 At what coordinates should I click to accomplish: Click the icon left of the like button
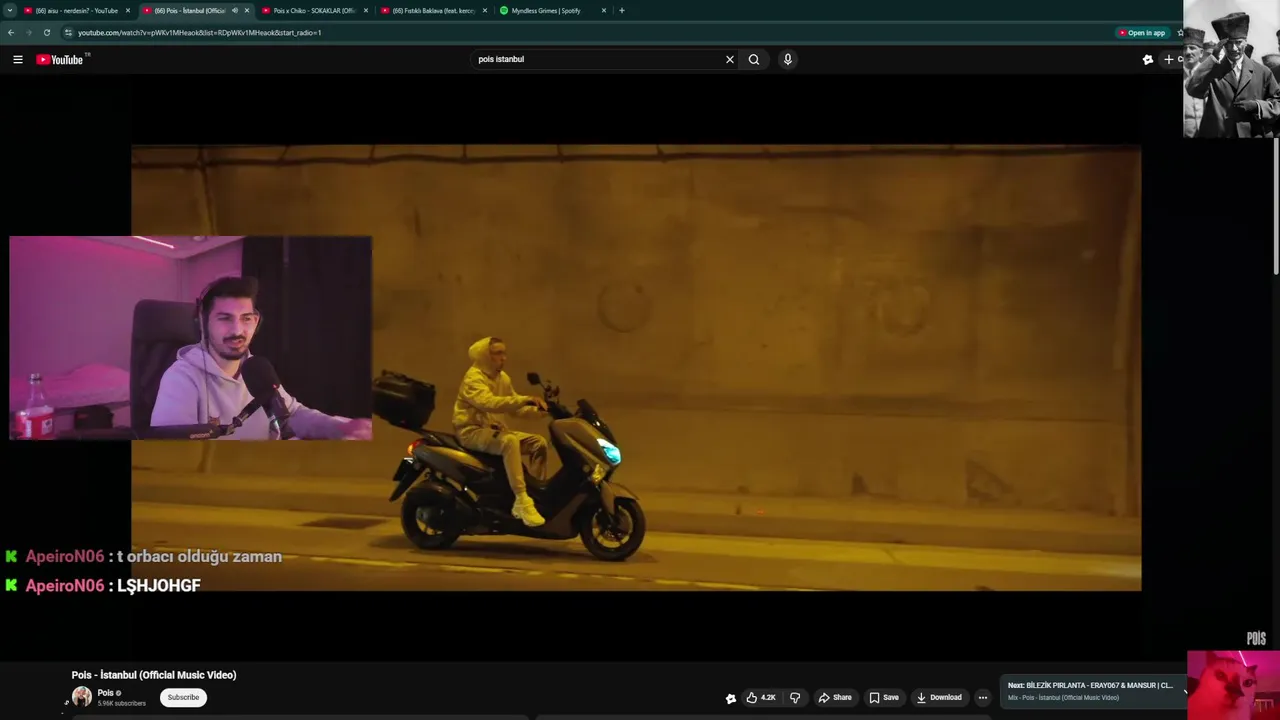(730, 698)
